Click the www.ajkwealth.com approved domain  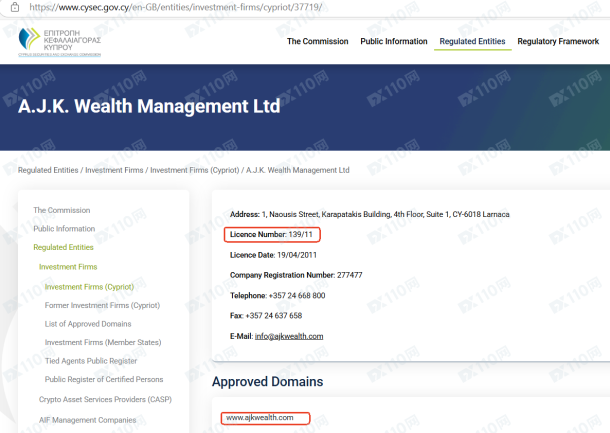[258, 417]
